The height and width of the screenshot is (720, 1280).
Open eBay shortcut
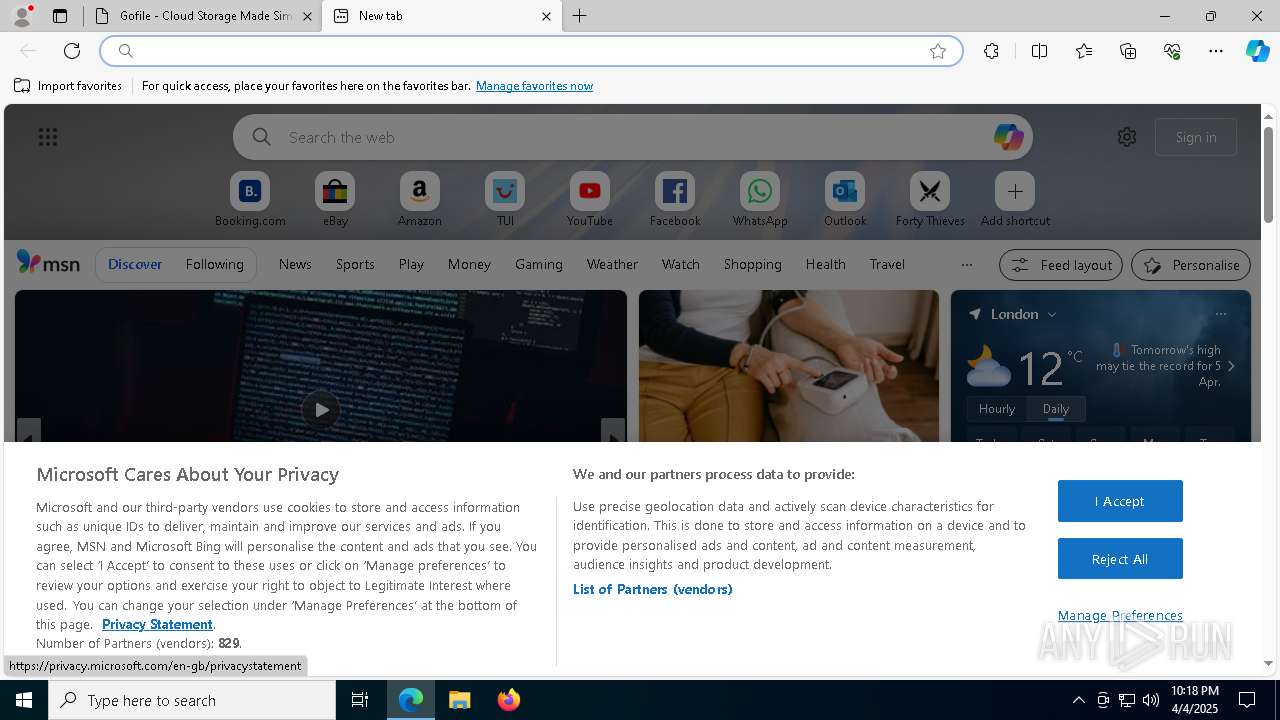click(x=335, y=200)
